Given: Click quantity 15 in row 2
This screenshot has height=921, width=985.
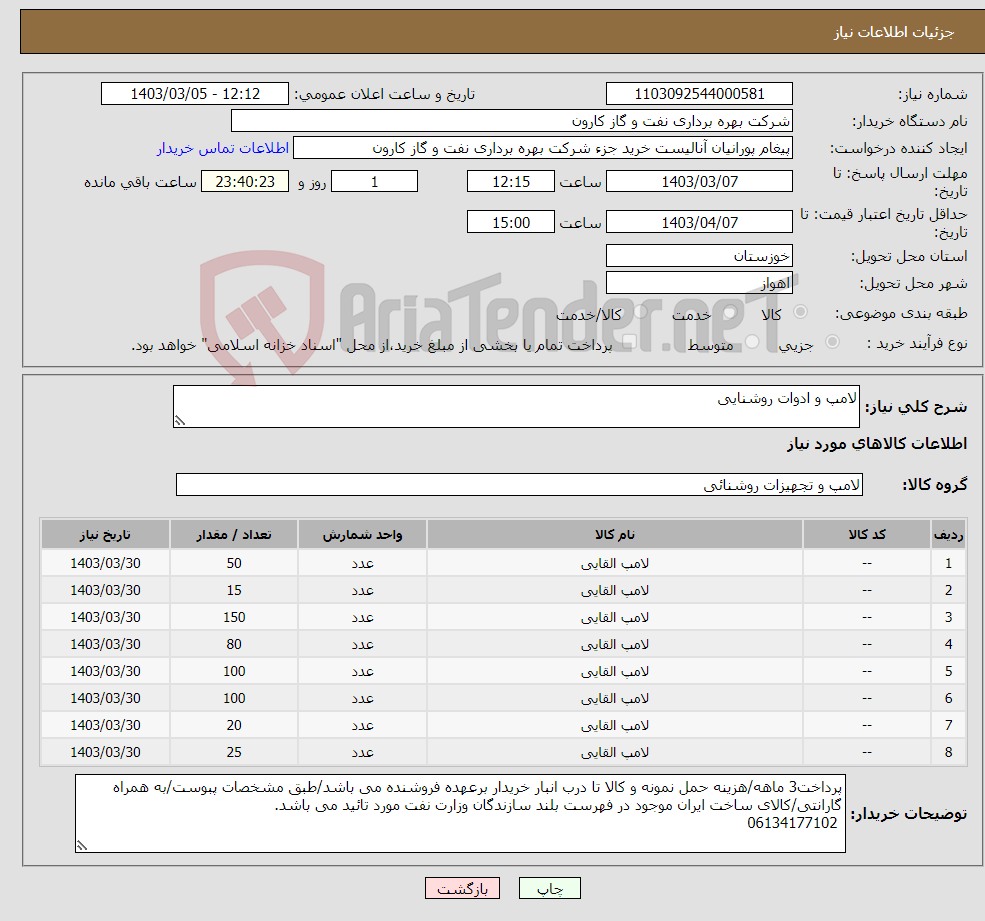Looking at the screenshot, I should (234, 590).
